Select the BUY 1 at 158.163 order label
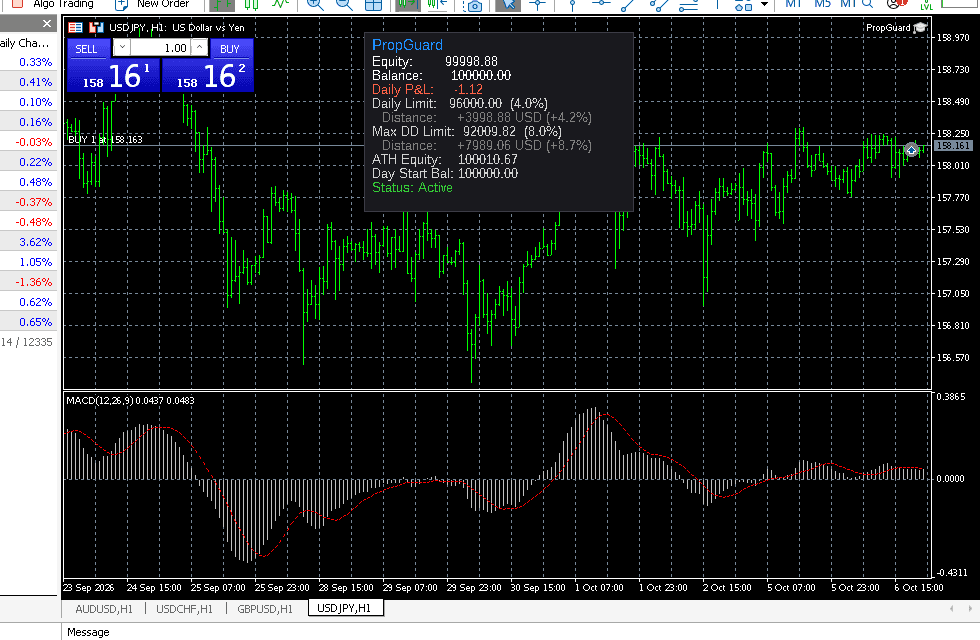 coord(105,139)
